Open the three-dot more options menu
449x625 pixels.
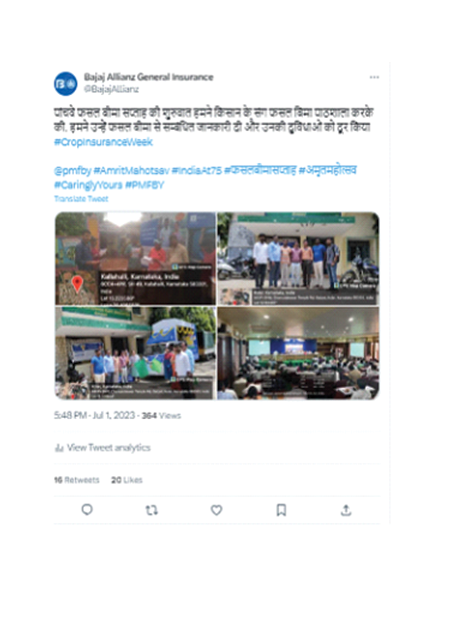374,77
